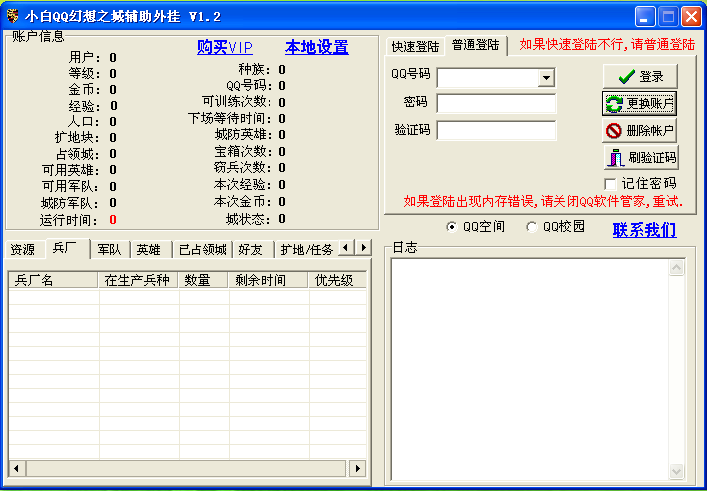The width and height of the screenshot is (707, 491).
Task: Select the QQ校园 radio button
Action: coord(532,227)
